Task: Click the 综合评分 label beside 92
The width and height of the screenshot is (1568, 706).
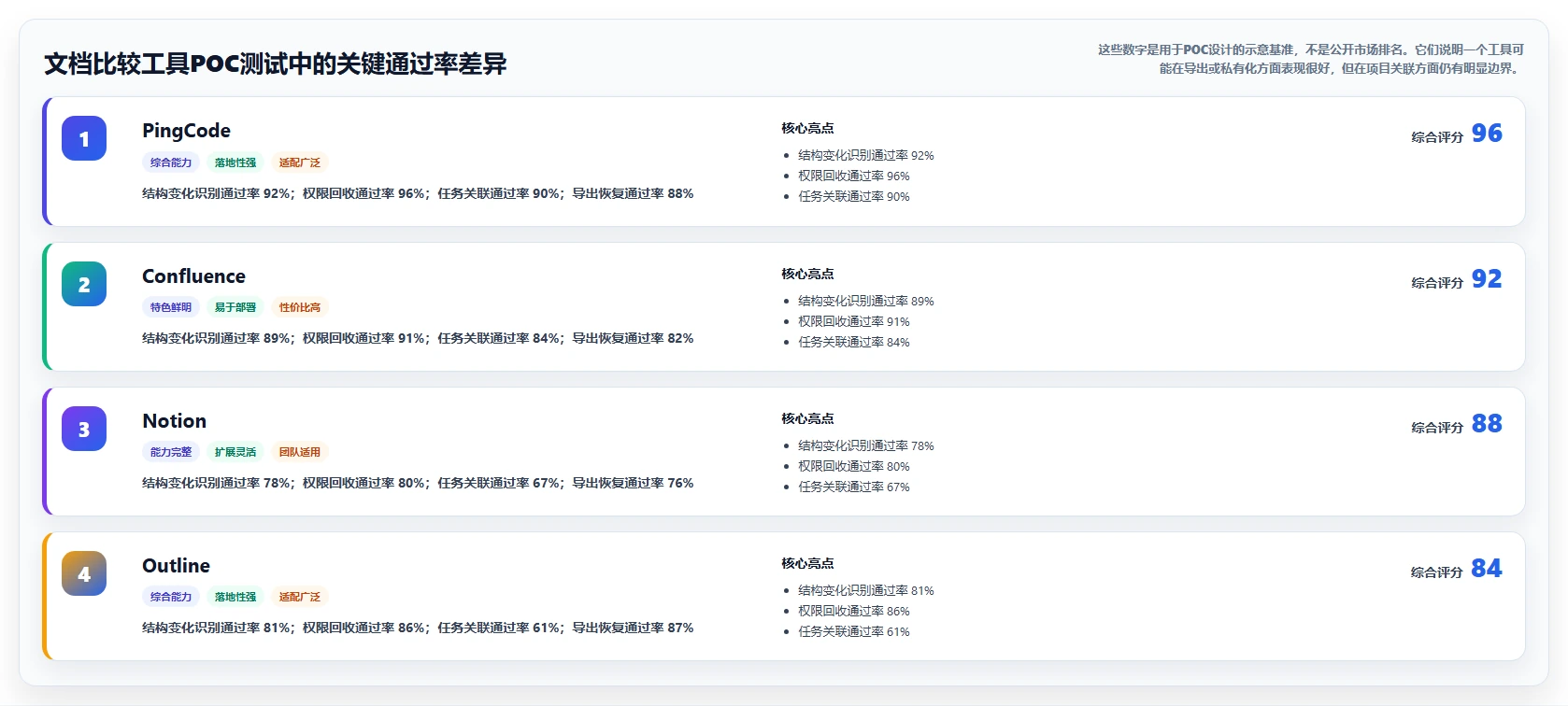Action: click(1437, 283)
